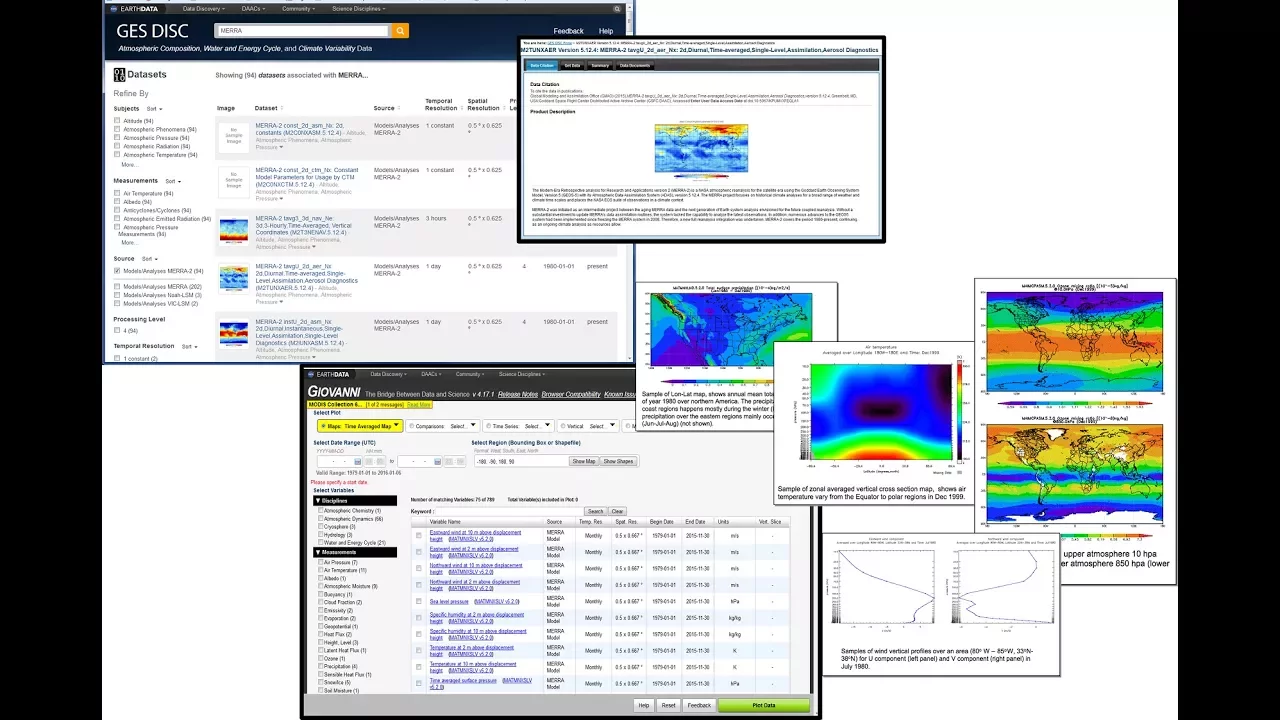Click the Feedback link in the GES DISC header
1280x720 pixels.
(568, 31)
